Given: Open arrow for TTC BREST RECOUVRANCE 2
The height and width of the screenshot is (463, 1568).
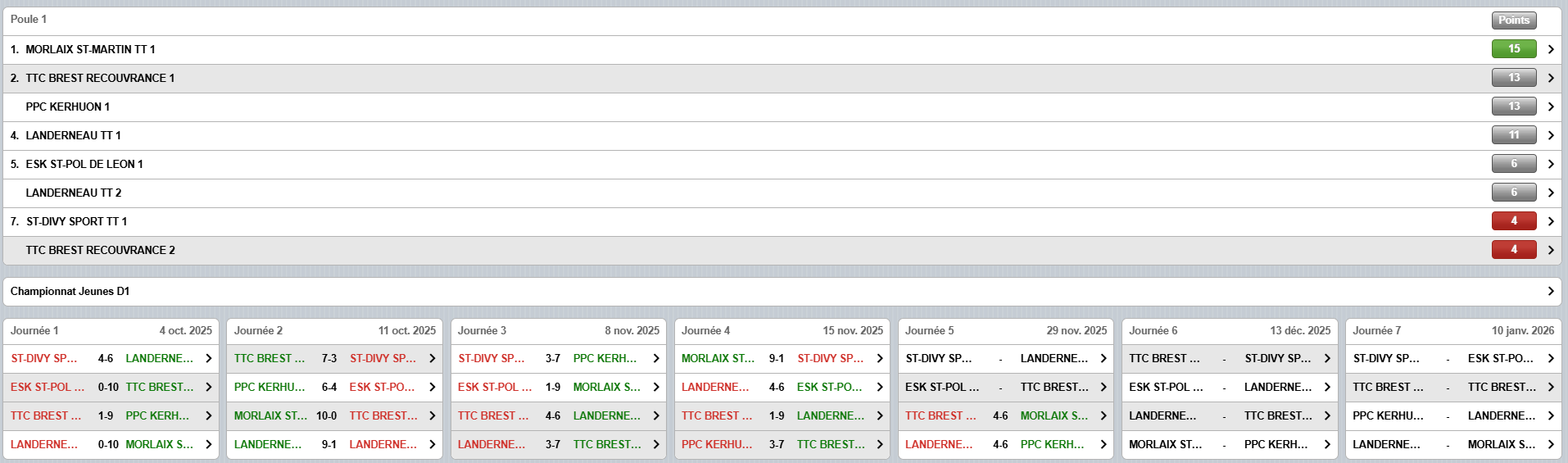Looking at the screenshot, I should pos(1550,250).
